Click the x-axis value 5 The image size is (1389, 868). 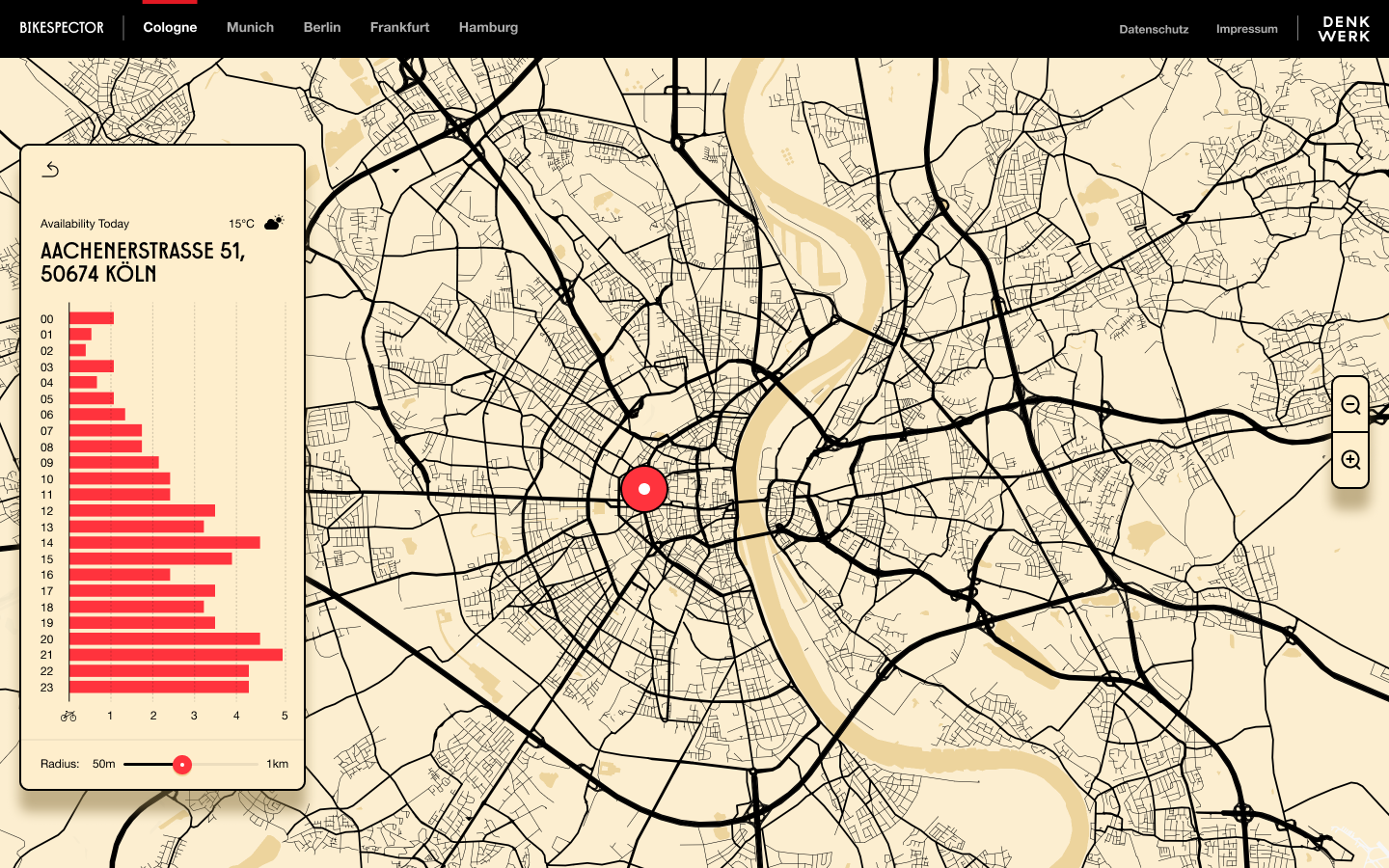tap(285, 716)
